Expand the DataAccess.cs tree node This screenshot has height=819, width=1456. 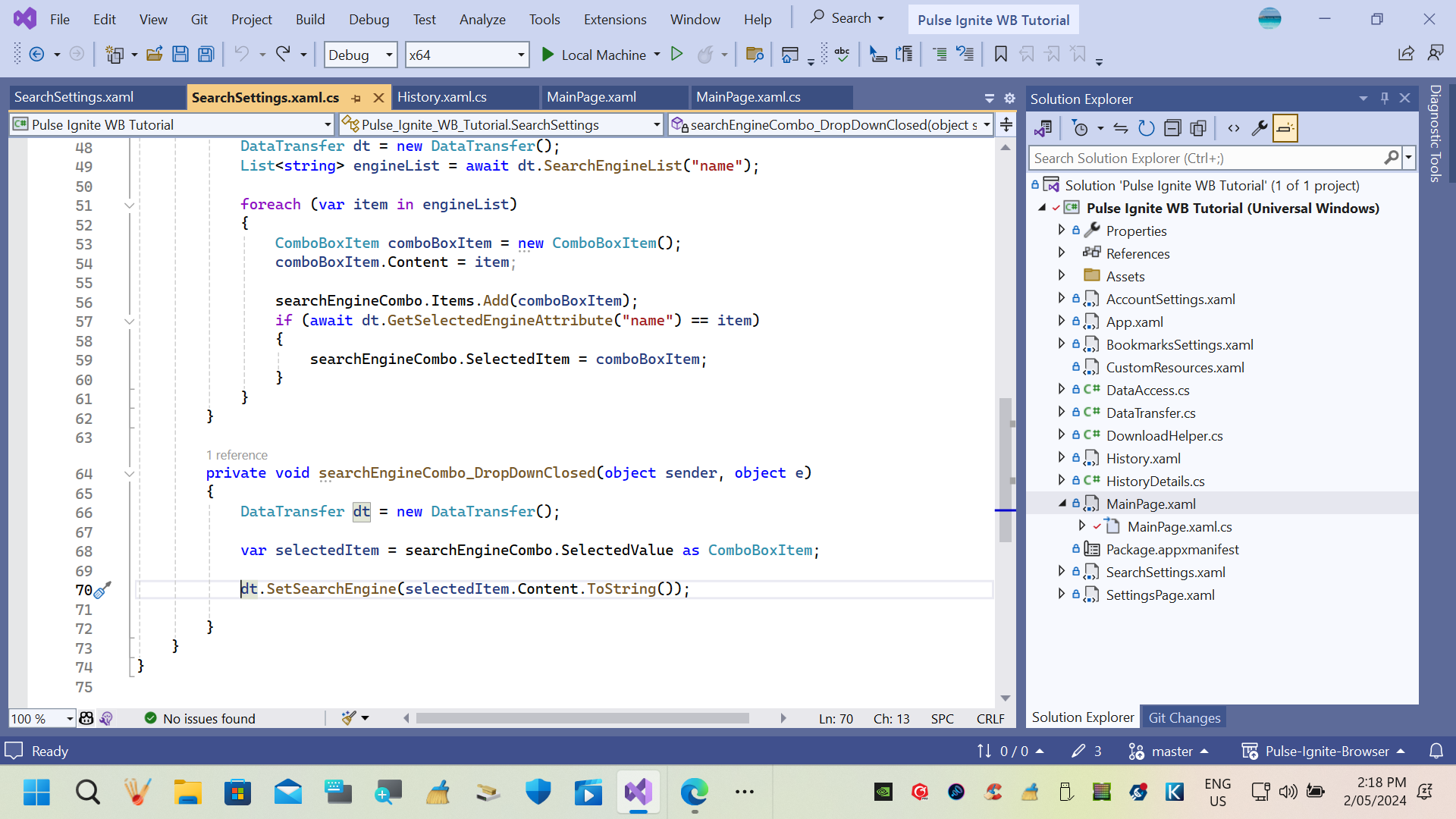(1062, 390)
